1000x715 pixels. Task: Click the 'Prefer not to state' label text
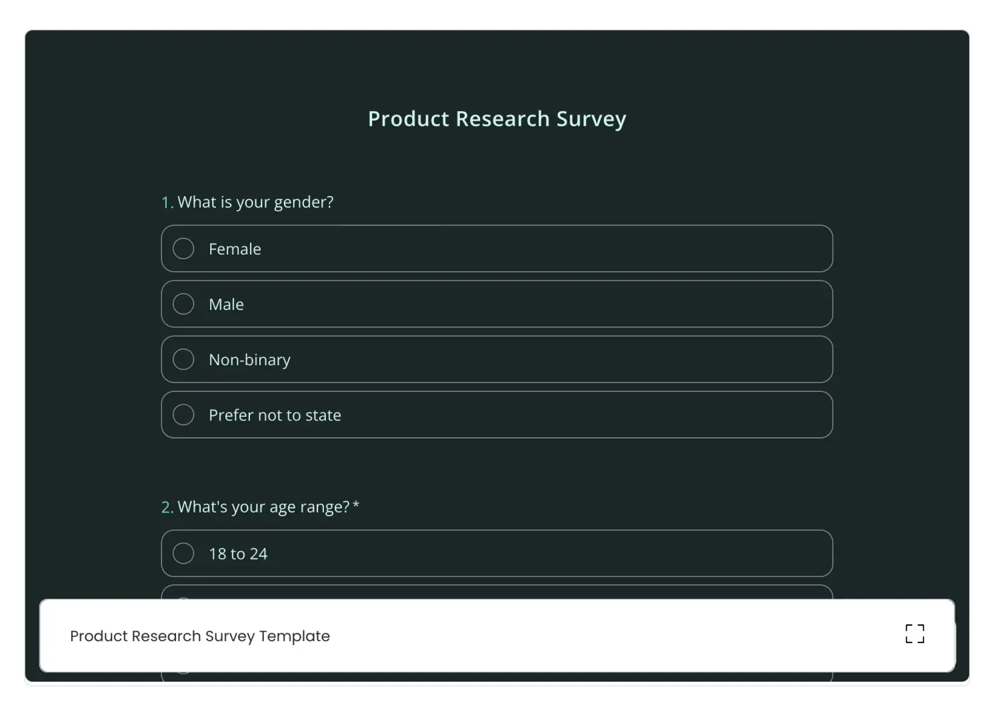pyautogui.click(x=275, y=415)
